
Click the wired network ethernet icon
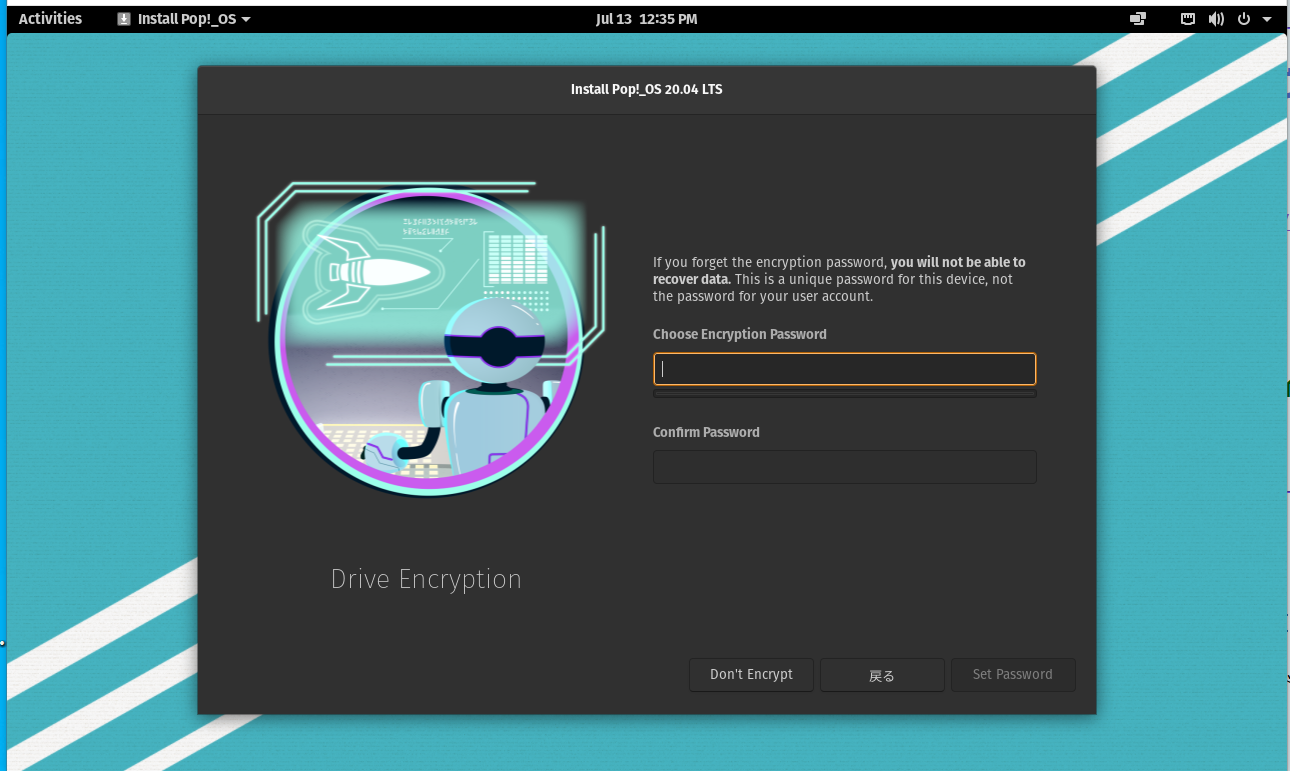[1189, 19]
